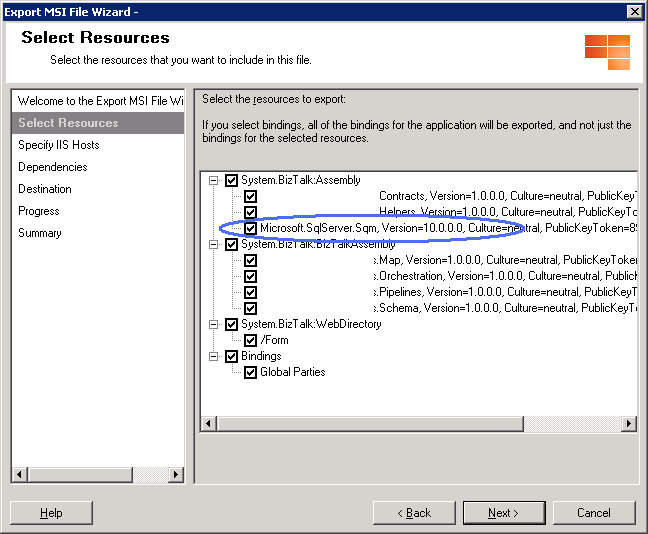Select the Destination wizard step
The width and height of the screenshot is (648, 534).
click(x=45, y=189)
